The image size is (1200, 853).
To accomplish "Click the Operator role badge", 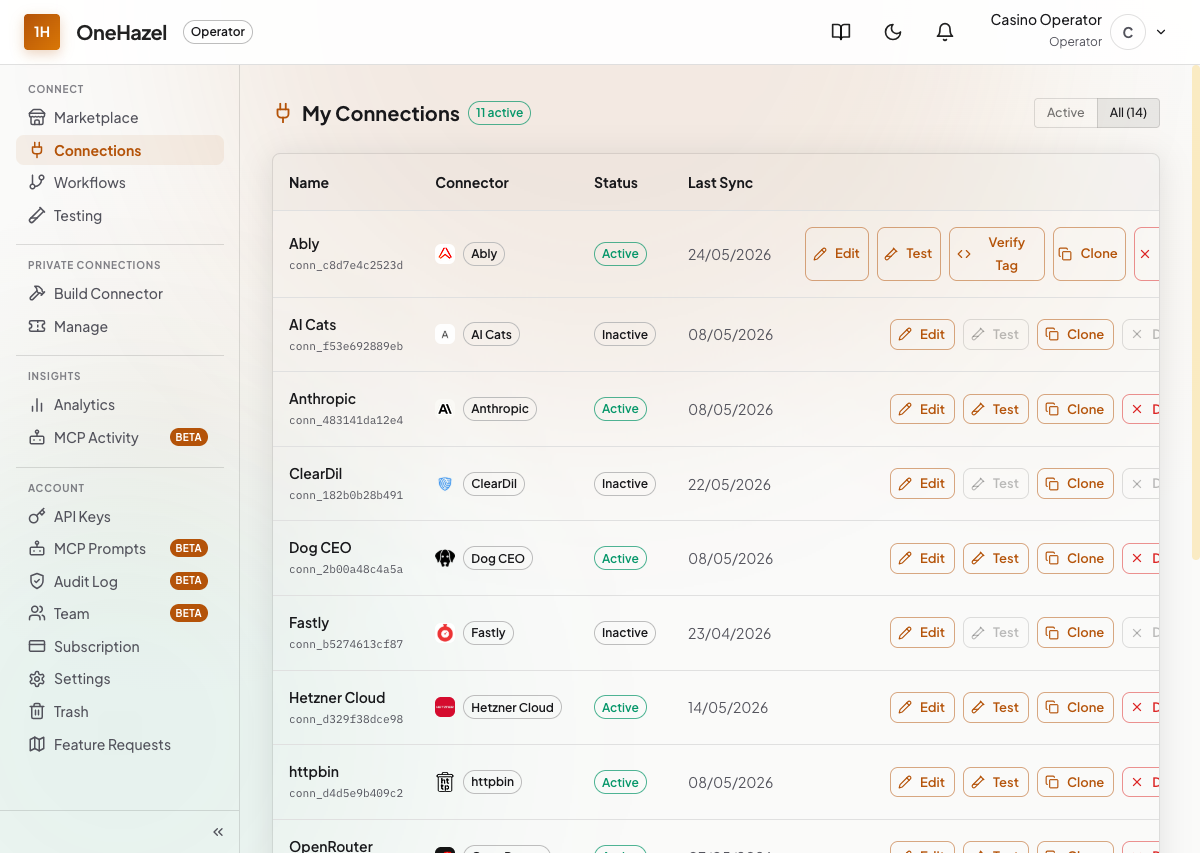I will point(218,32).
